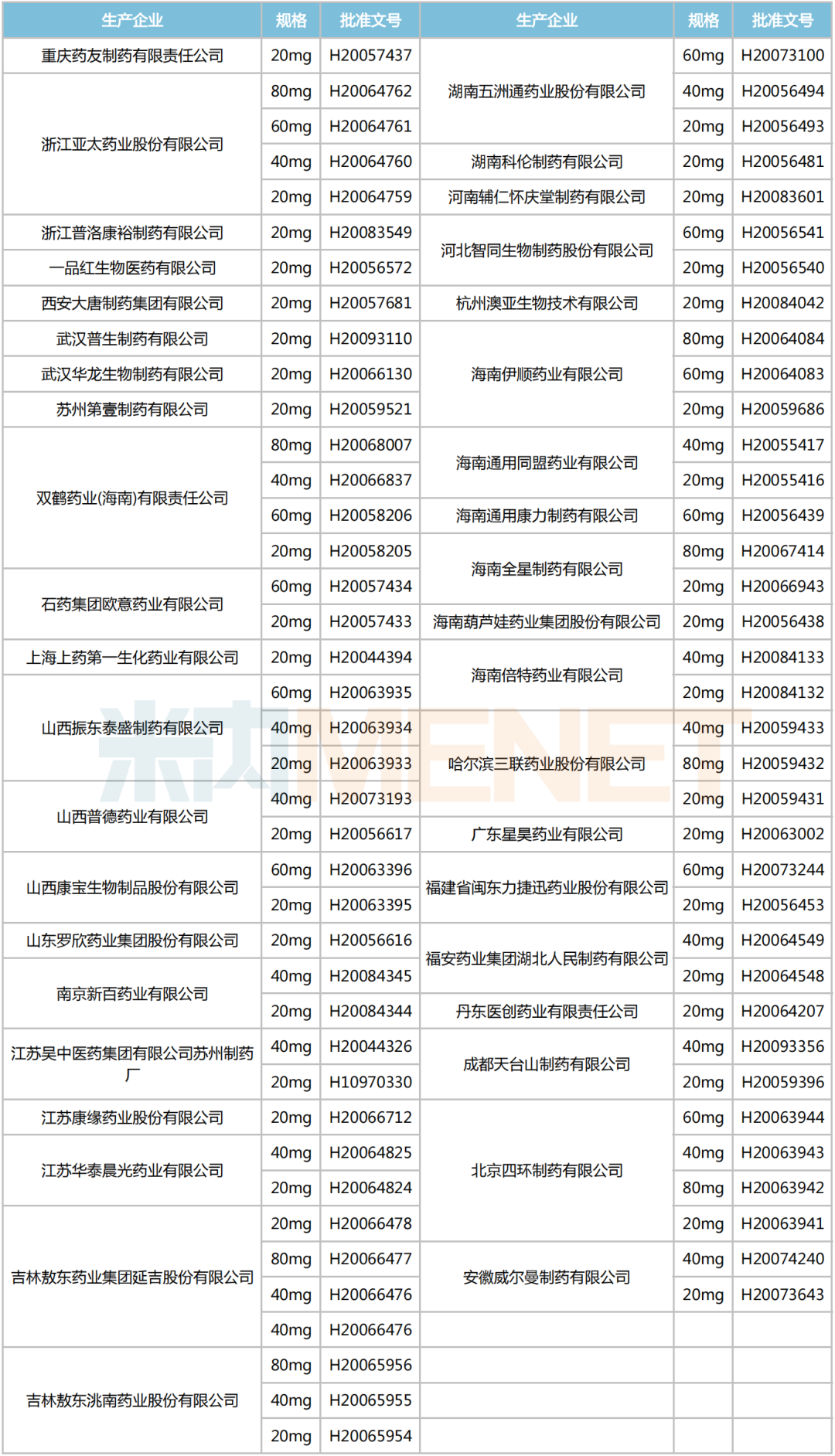This screenshot has width=835, height=1456.
Task: Click 吉林敖东洮南药业股份有限公司 company cell
Action: pos(132,1400)
